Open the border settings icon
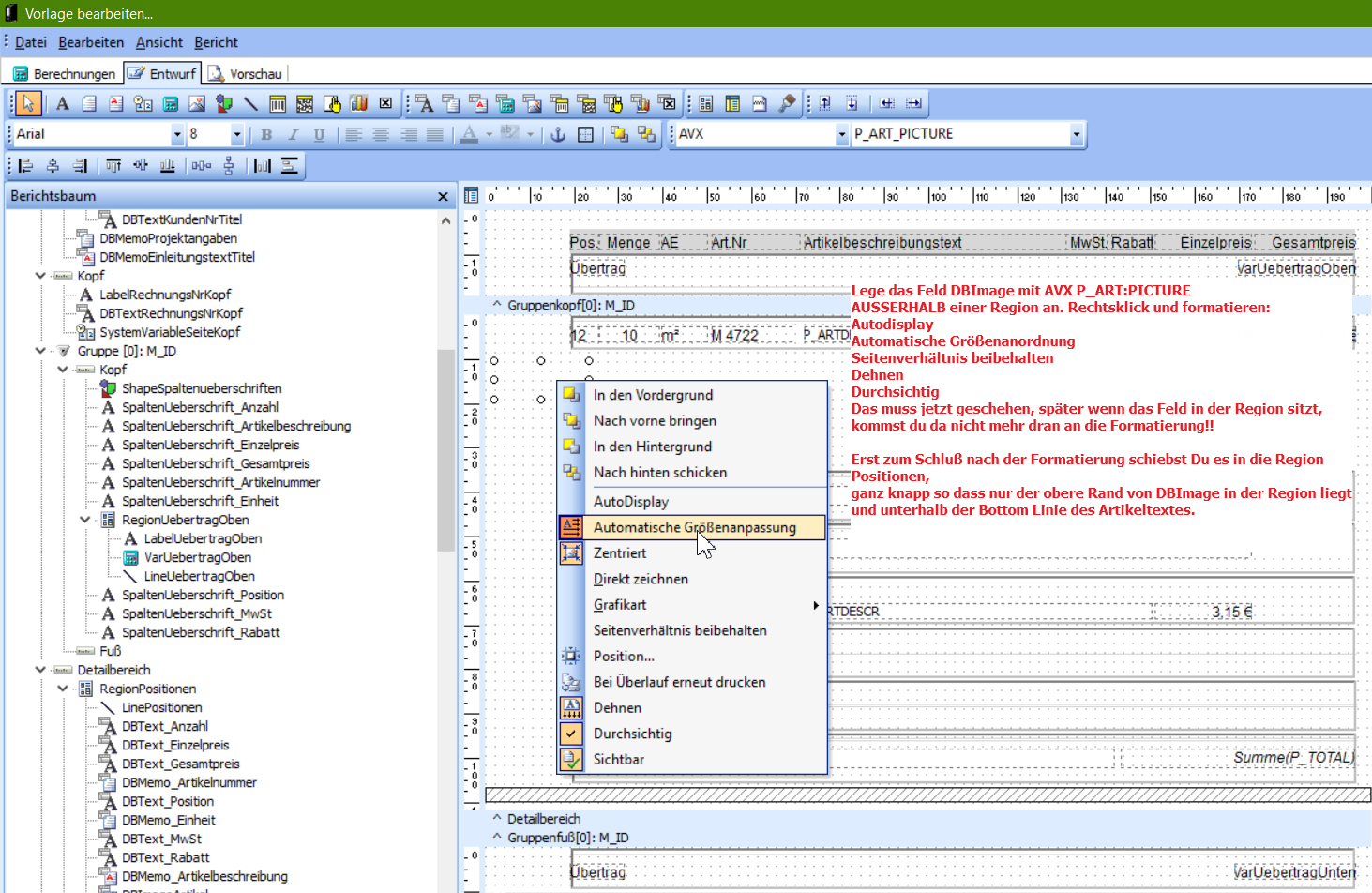1372x893 pixels. coord(585,134)
